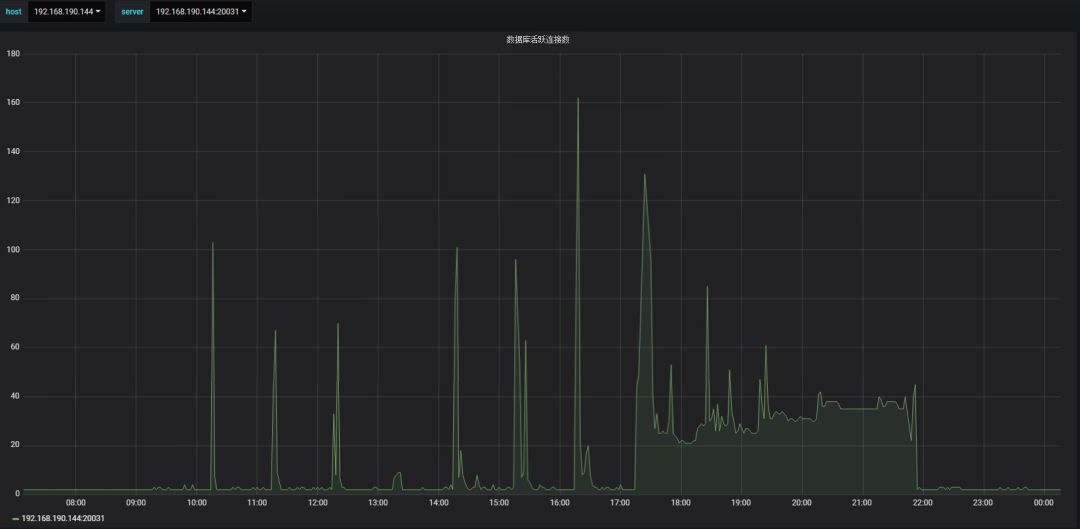Screen dimensions: 1080x529
Task: Click the green legend color line
Action: (x=15, y=519)
